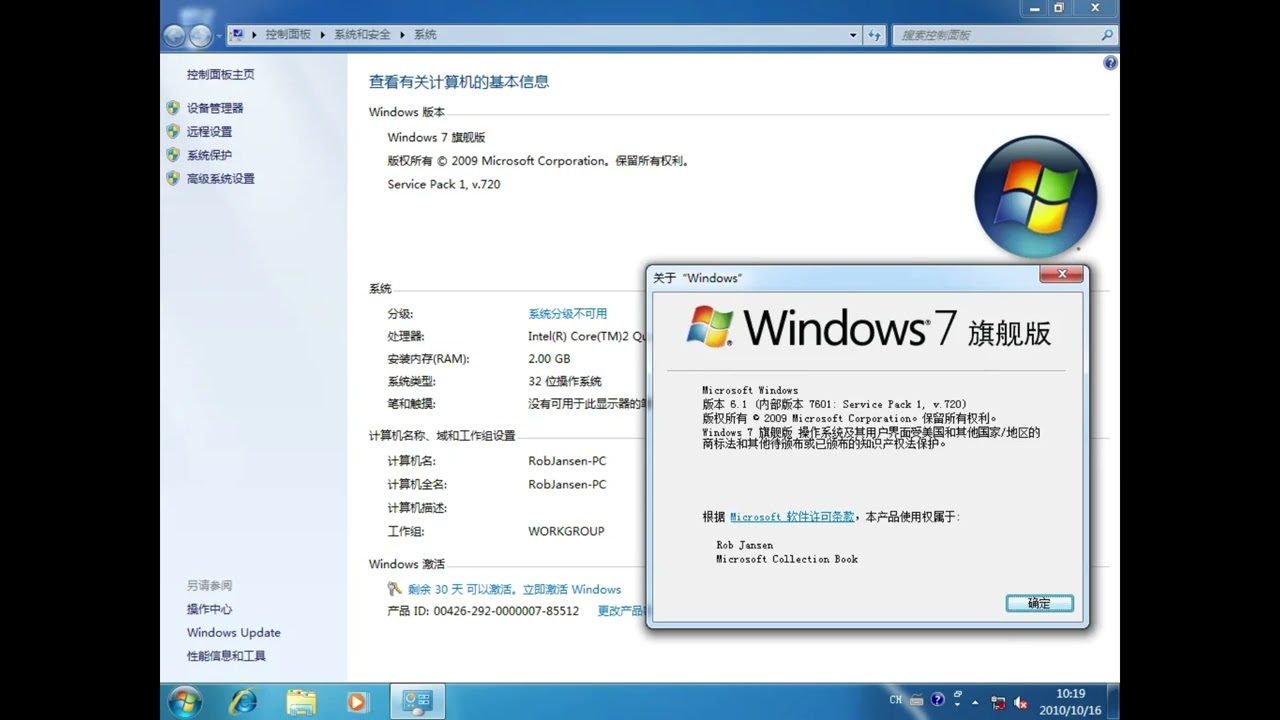Open 操作中心 link in sidebar

coord(209,609)
